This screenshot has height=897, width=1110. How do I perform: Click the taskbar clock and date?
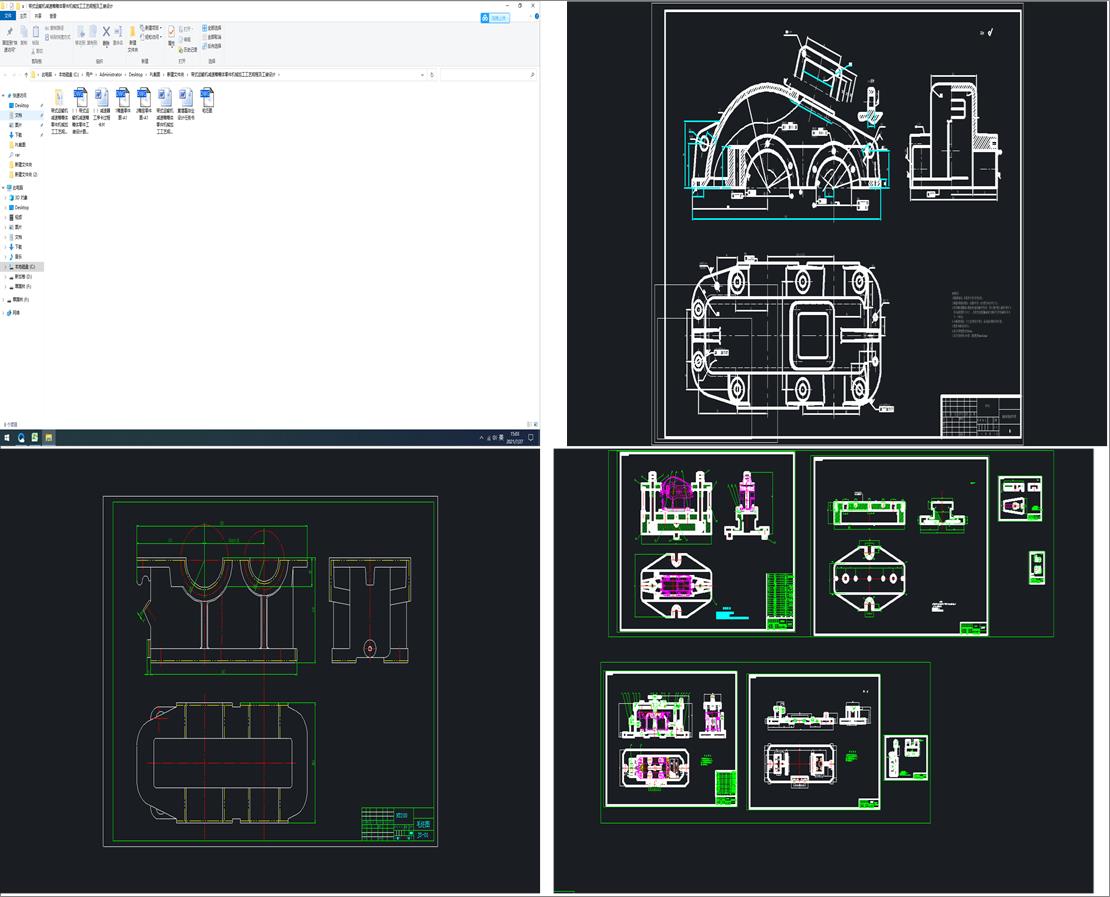click(513, 438)
